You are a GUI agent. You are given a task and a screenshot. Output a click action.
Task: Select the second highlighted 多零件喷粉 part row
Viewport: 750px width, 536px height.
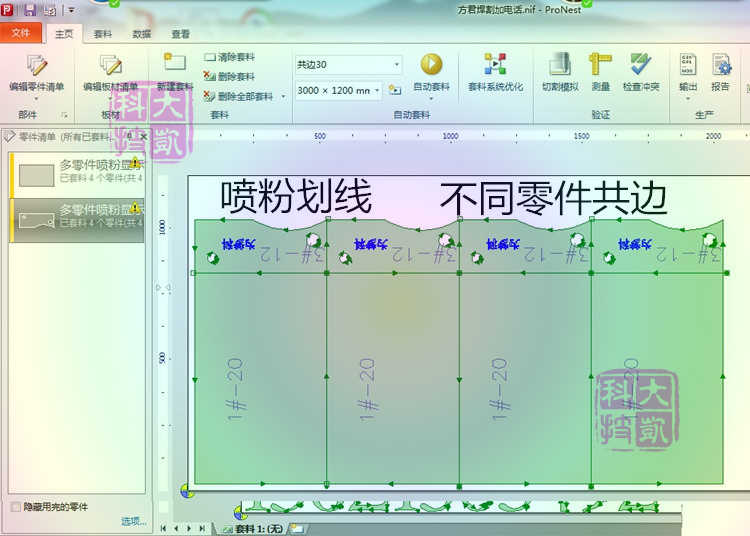[x=77, y=220]
